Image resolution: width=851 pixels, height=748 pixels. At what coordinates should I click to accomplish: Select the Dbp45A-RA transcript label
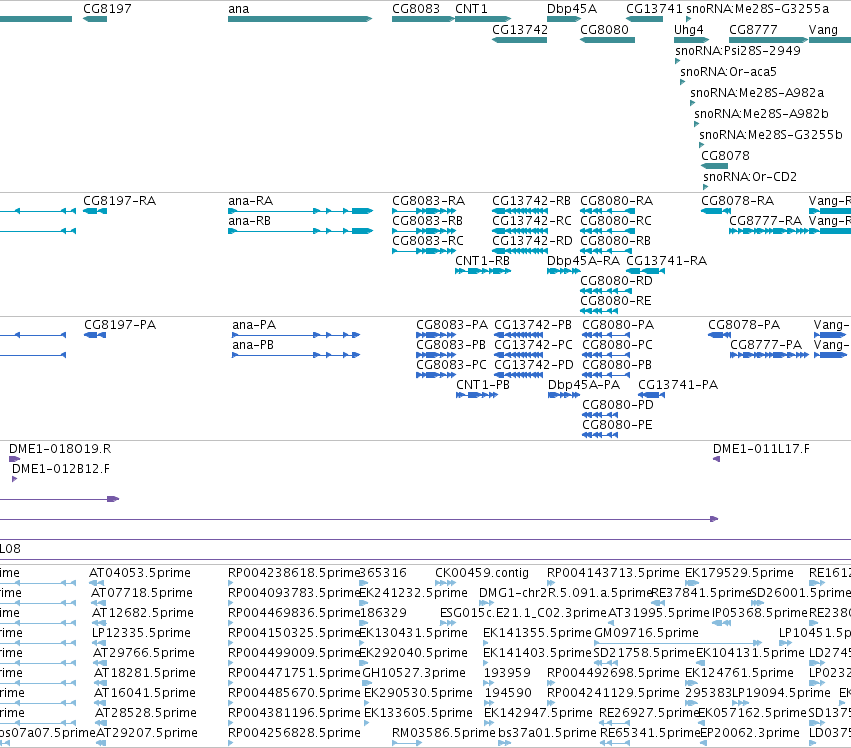pyautogui.click(x=583, y=261)
